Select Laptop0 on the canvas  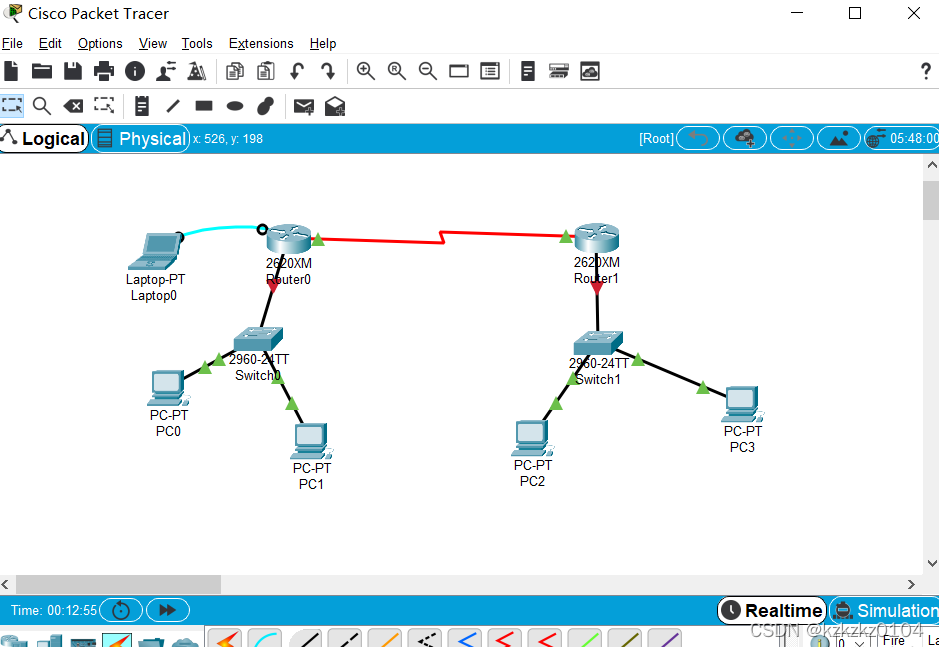tap(155, 252)
